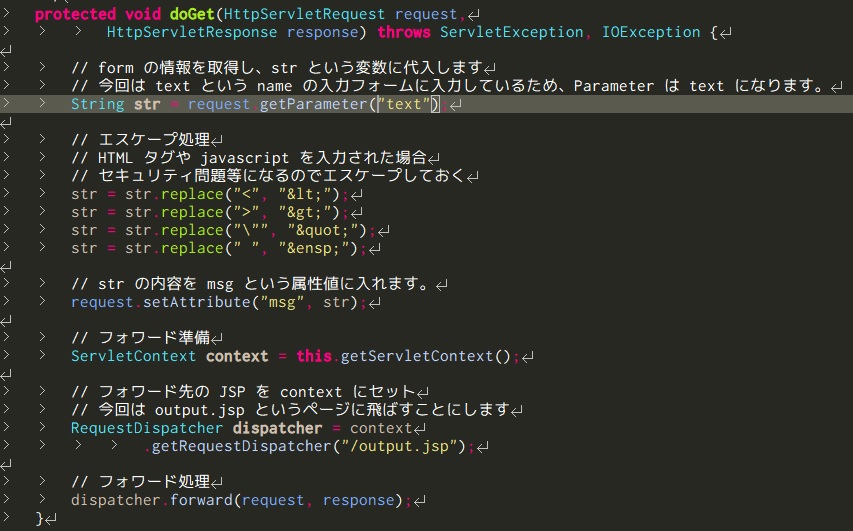This screenshot has width=853, height=531.
Task: Click the "msg" string literal
Action: coord(282,302)
